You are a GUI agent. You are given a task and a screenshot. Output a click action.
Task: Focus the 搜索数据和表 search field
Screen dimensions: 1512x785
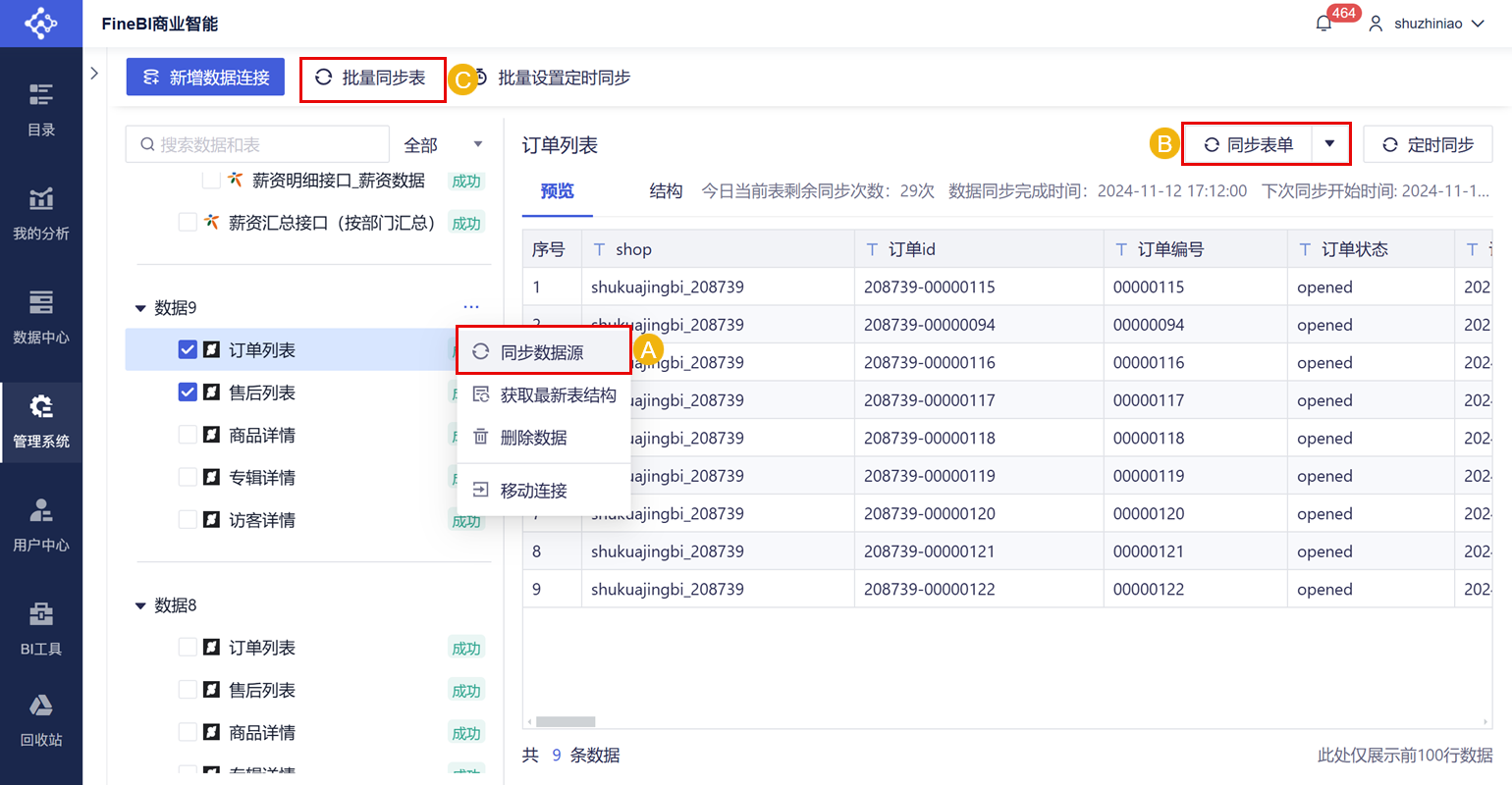coord(258,144)
